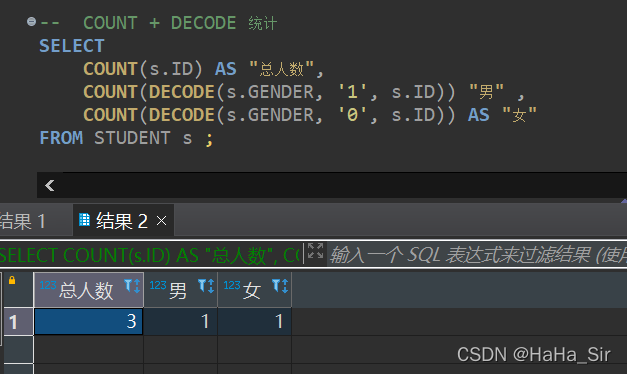Close the 结果 2 tab
The image size is (627, 374).
(x=162, y=220)
